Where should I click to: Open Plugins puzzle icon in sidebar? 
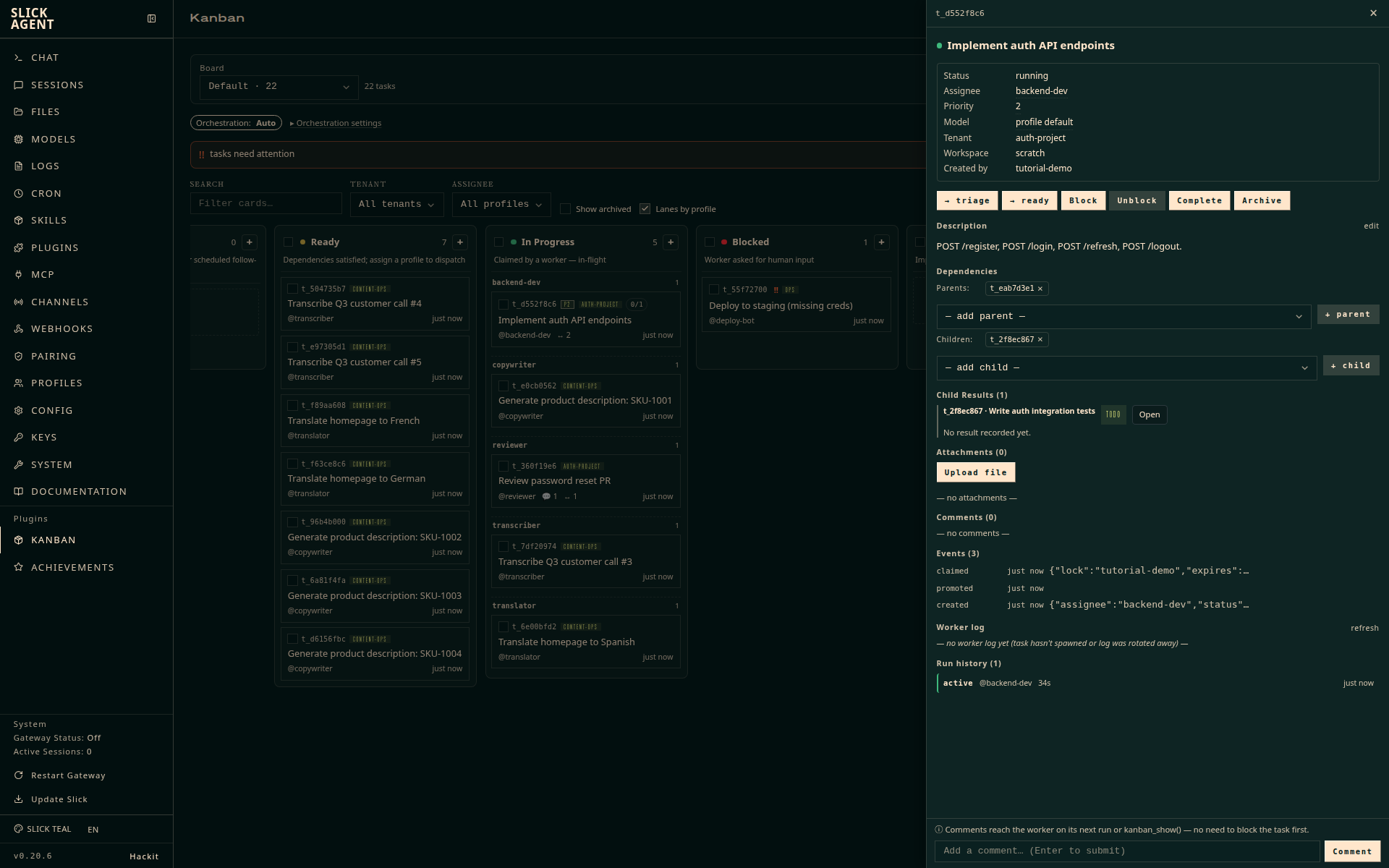18,248
